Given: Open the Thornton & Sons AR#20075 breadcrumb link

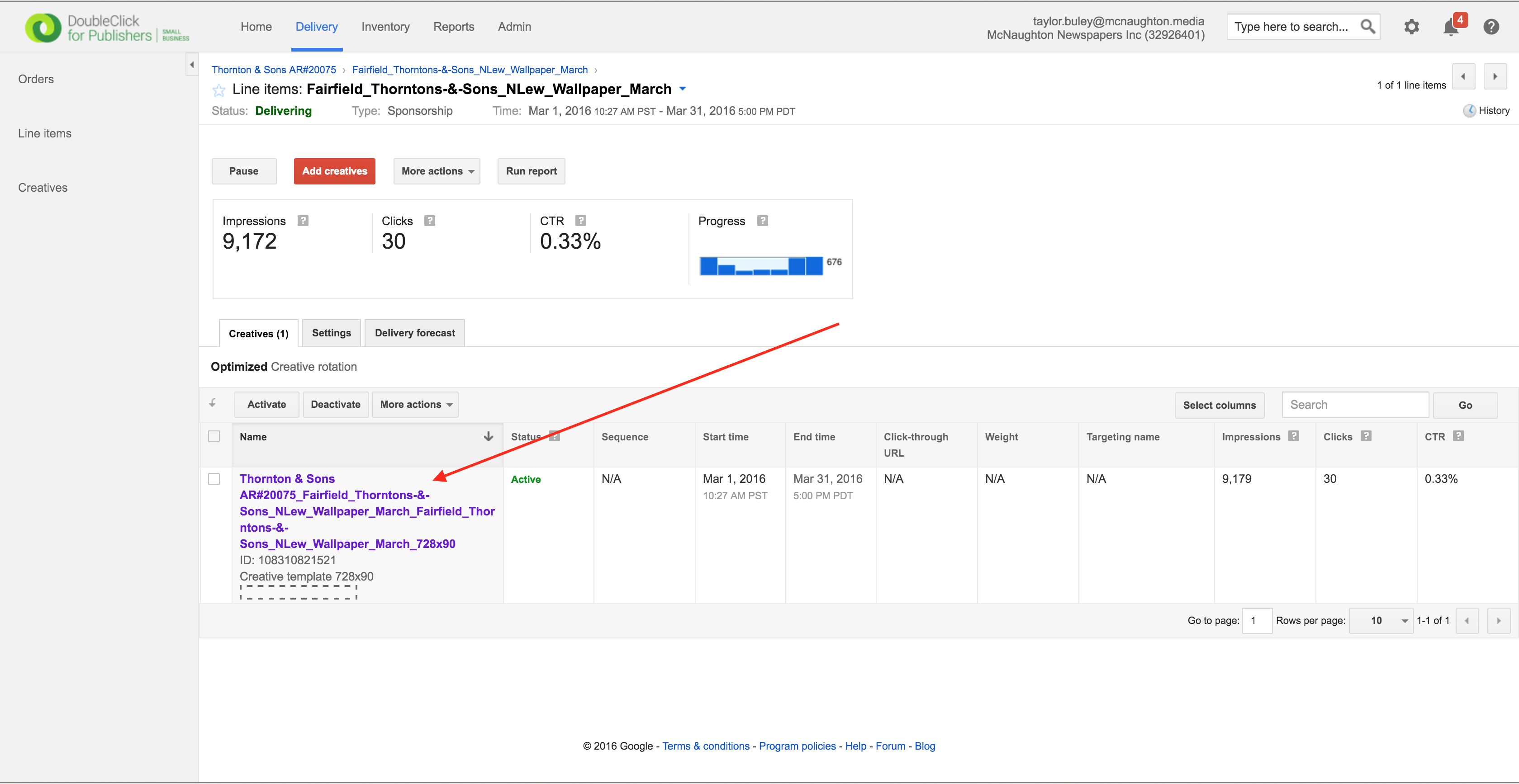Looking at the screenshot, I should click(274, 70).
